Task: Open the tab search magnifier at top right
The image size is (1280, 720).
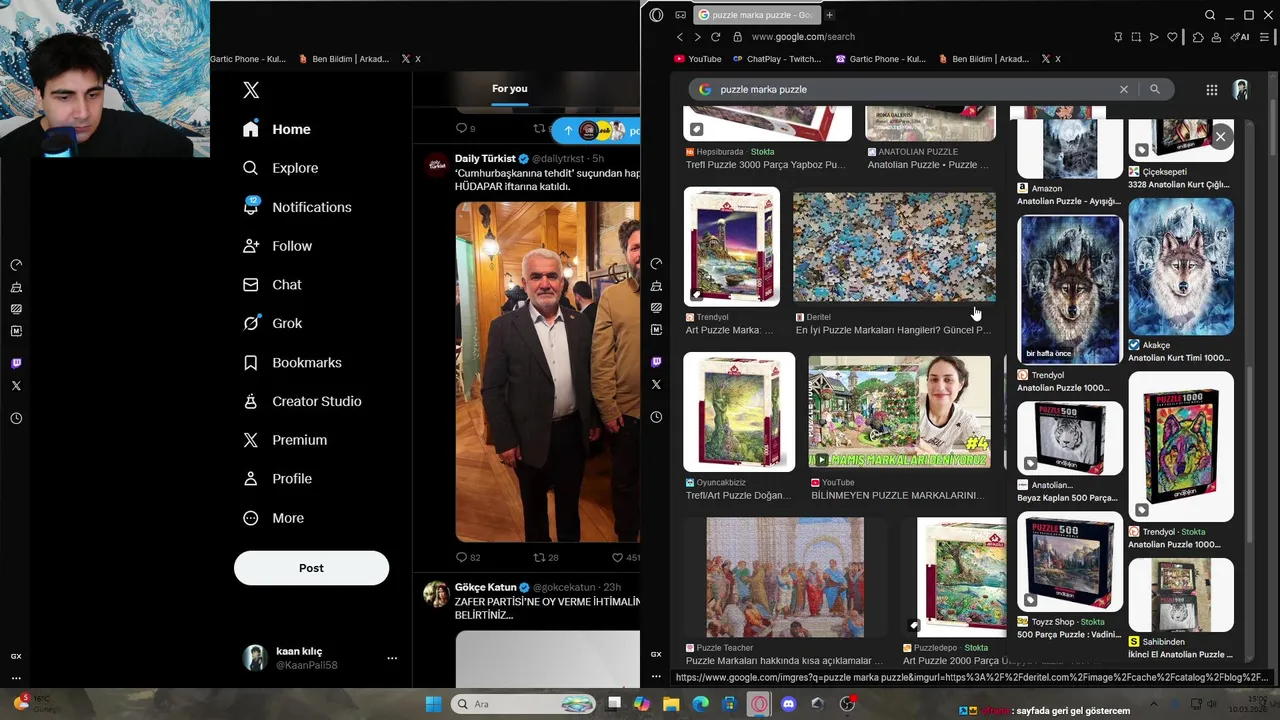Action: click(1210, 15)
